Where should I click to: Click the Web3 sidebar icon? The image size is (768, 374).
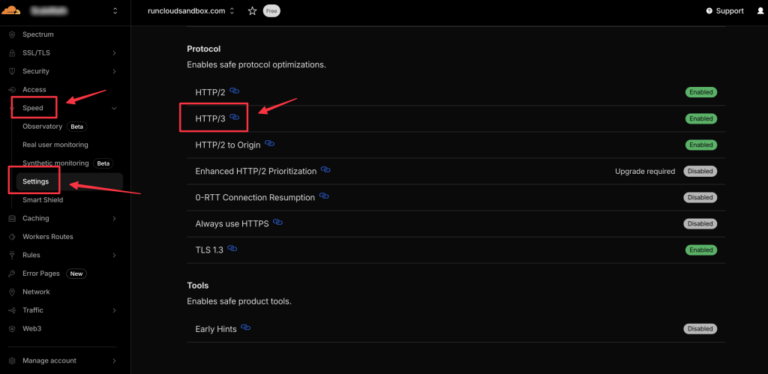point(12,328)
